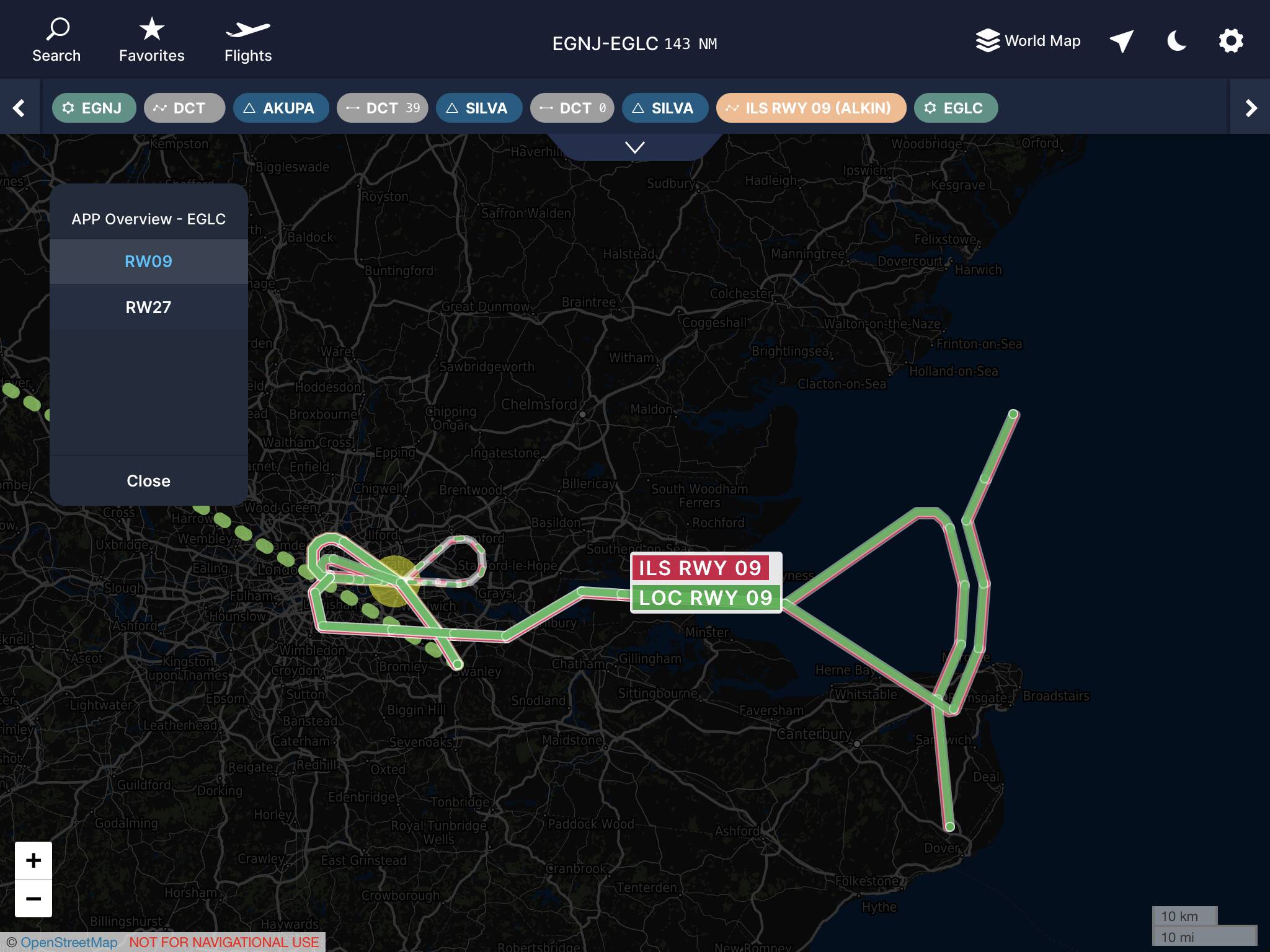
Task: Open Favorites star icon
Action: pos(151,29)
